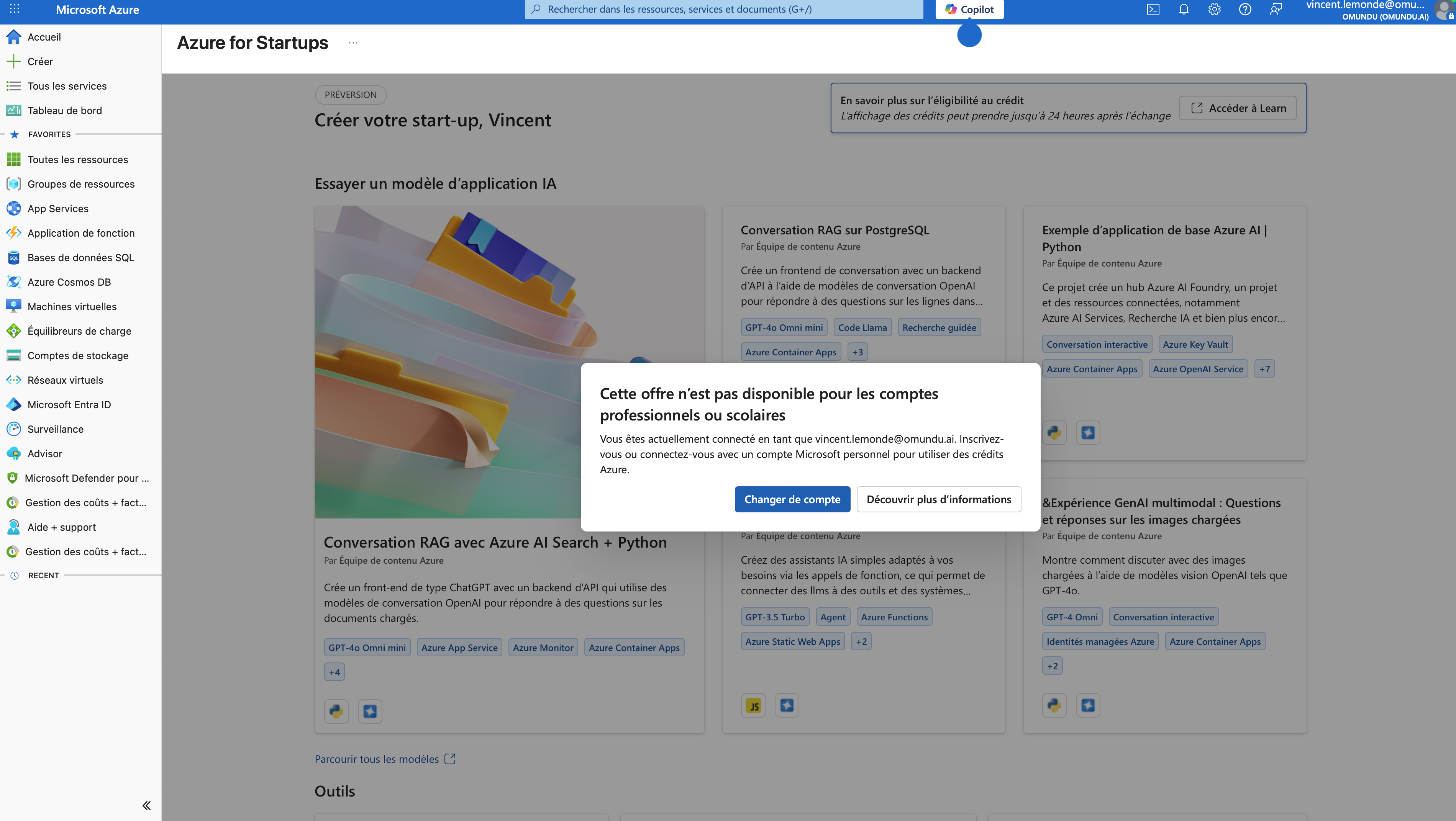Click the Application de fonction lightning icon
1456x821 pixels.
[13, 233]
